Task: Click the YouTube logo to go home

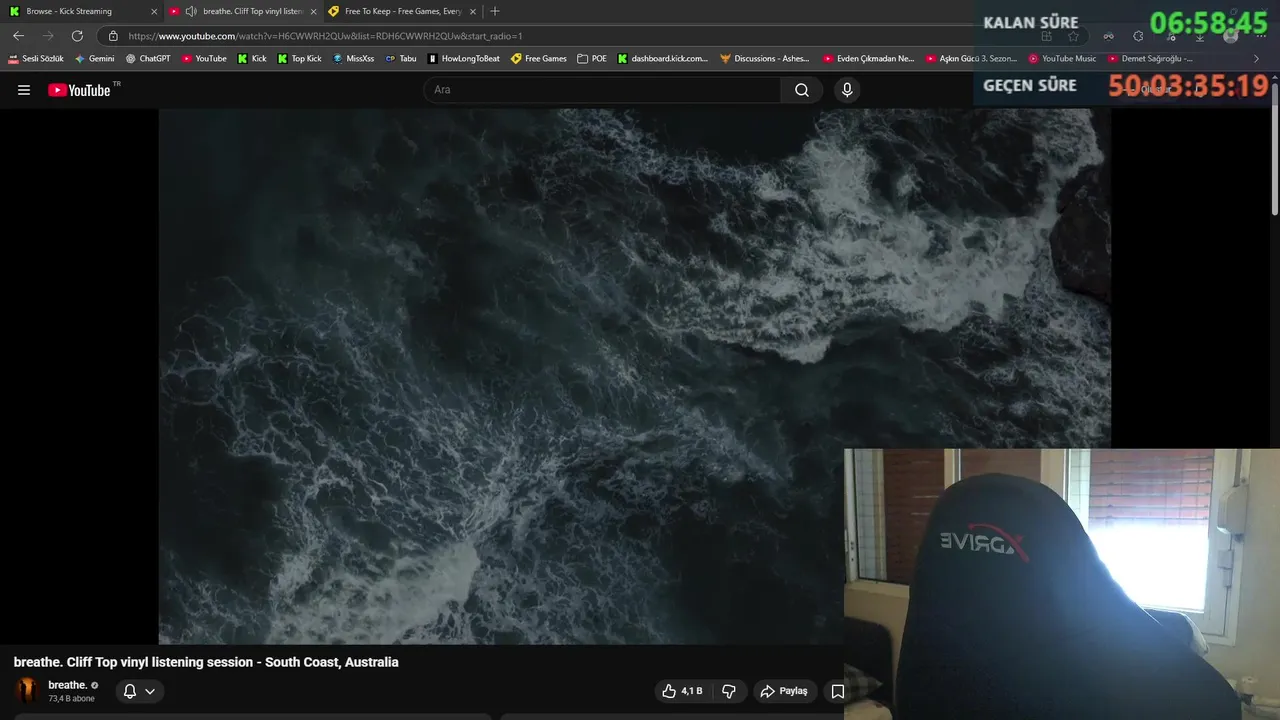Action: (79, 90)
